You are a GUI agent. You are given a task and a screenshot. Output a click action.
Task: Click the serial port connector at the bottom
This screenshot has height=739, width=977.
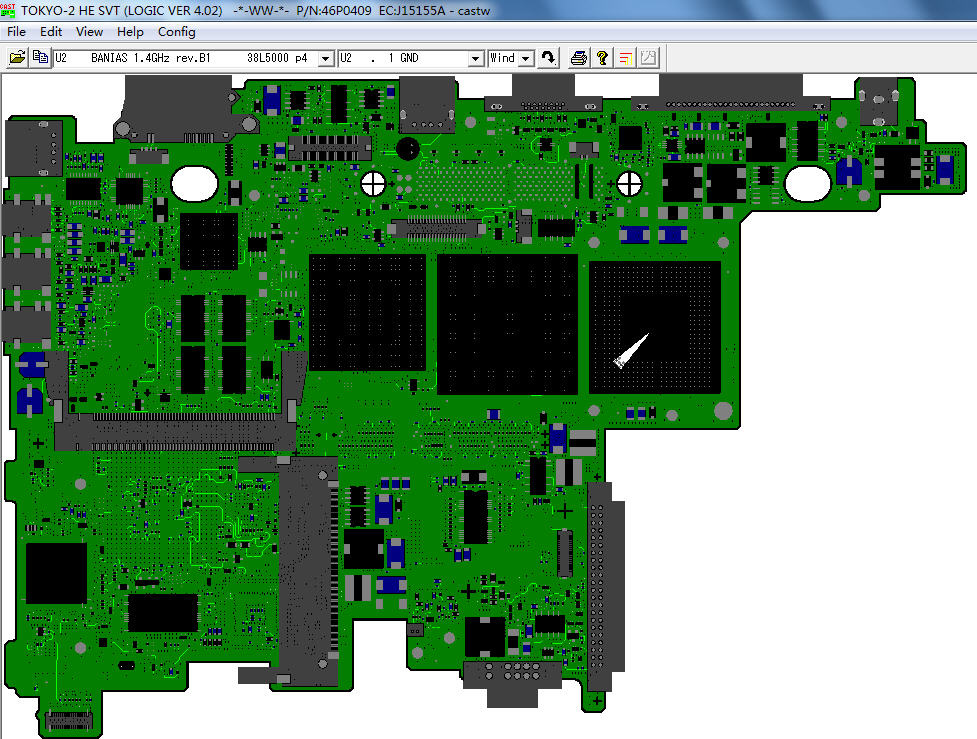coord(513,682)
